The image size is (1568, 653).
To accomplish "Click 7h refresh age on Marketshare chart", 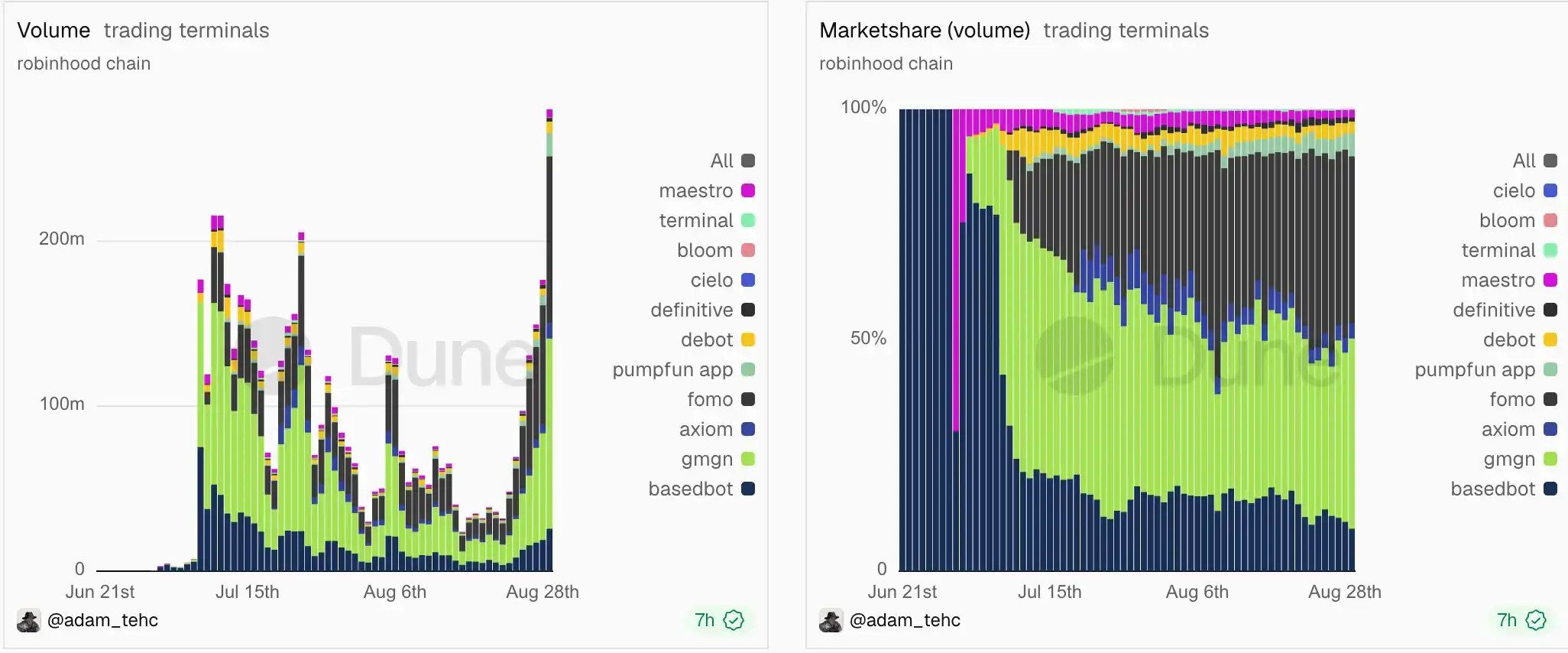I will pos(1507,620).
